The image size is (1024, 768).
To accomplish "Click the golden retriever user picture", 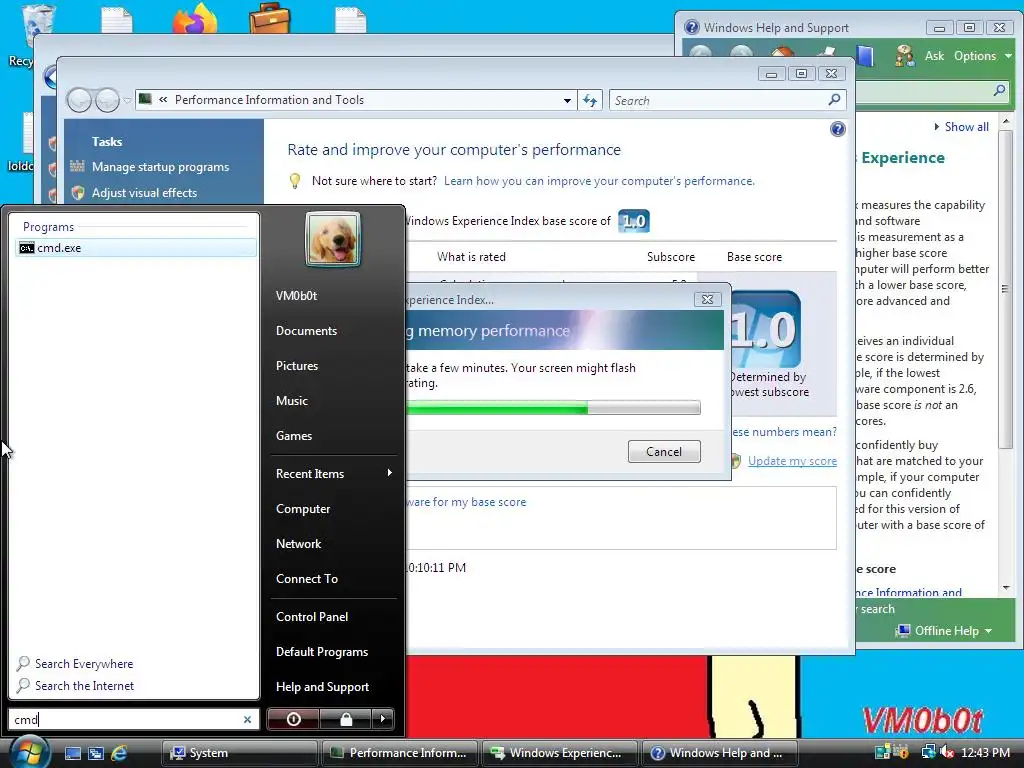I will [x=333, y=239].
